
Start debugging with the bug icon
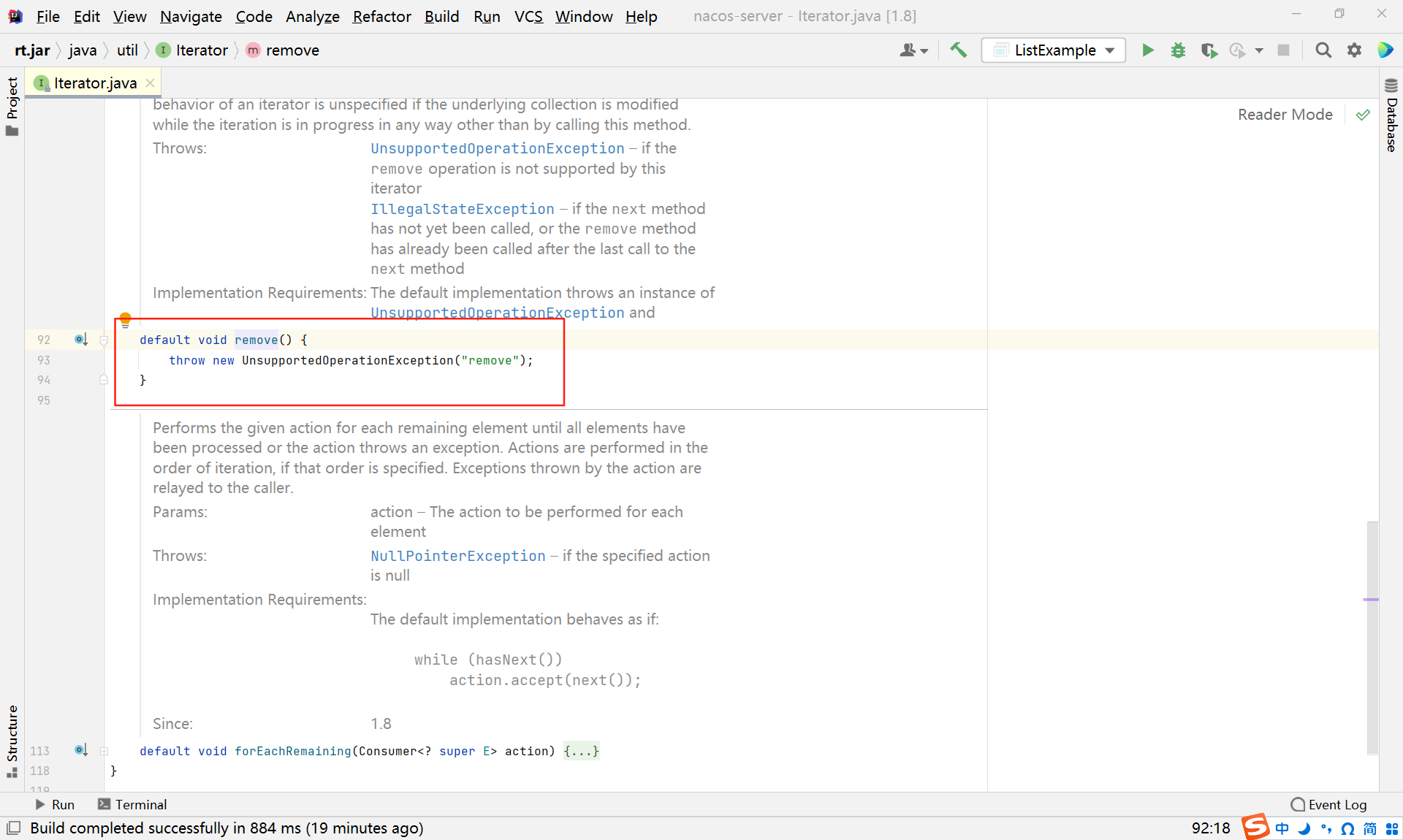tap(1178, 50)
